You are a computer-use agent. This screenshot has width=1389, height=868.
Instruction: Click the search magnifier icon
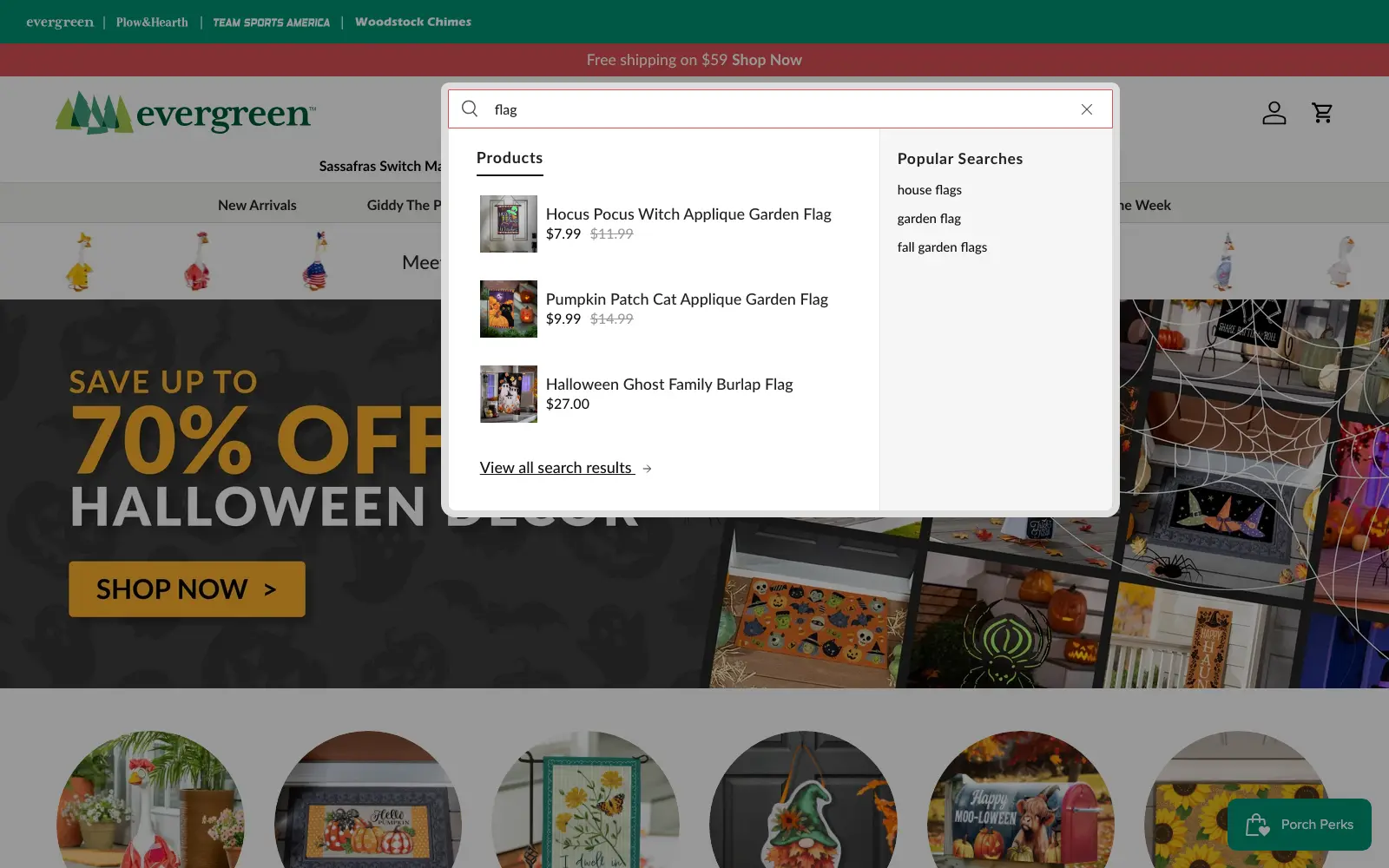[x=470, y=109]
